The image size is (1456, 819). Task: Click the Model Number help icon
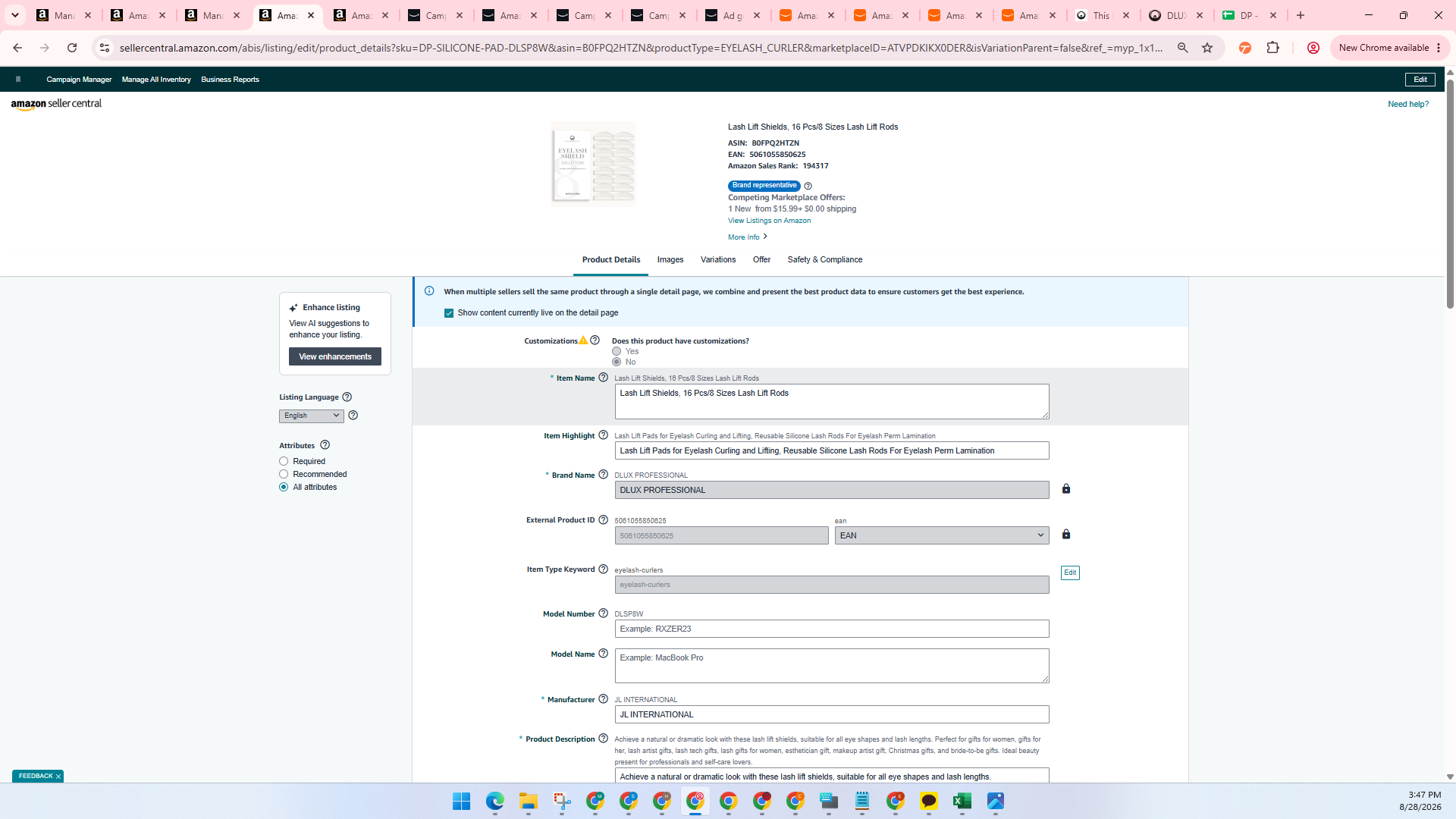[x=604, y=613]
